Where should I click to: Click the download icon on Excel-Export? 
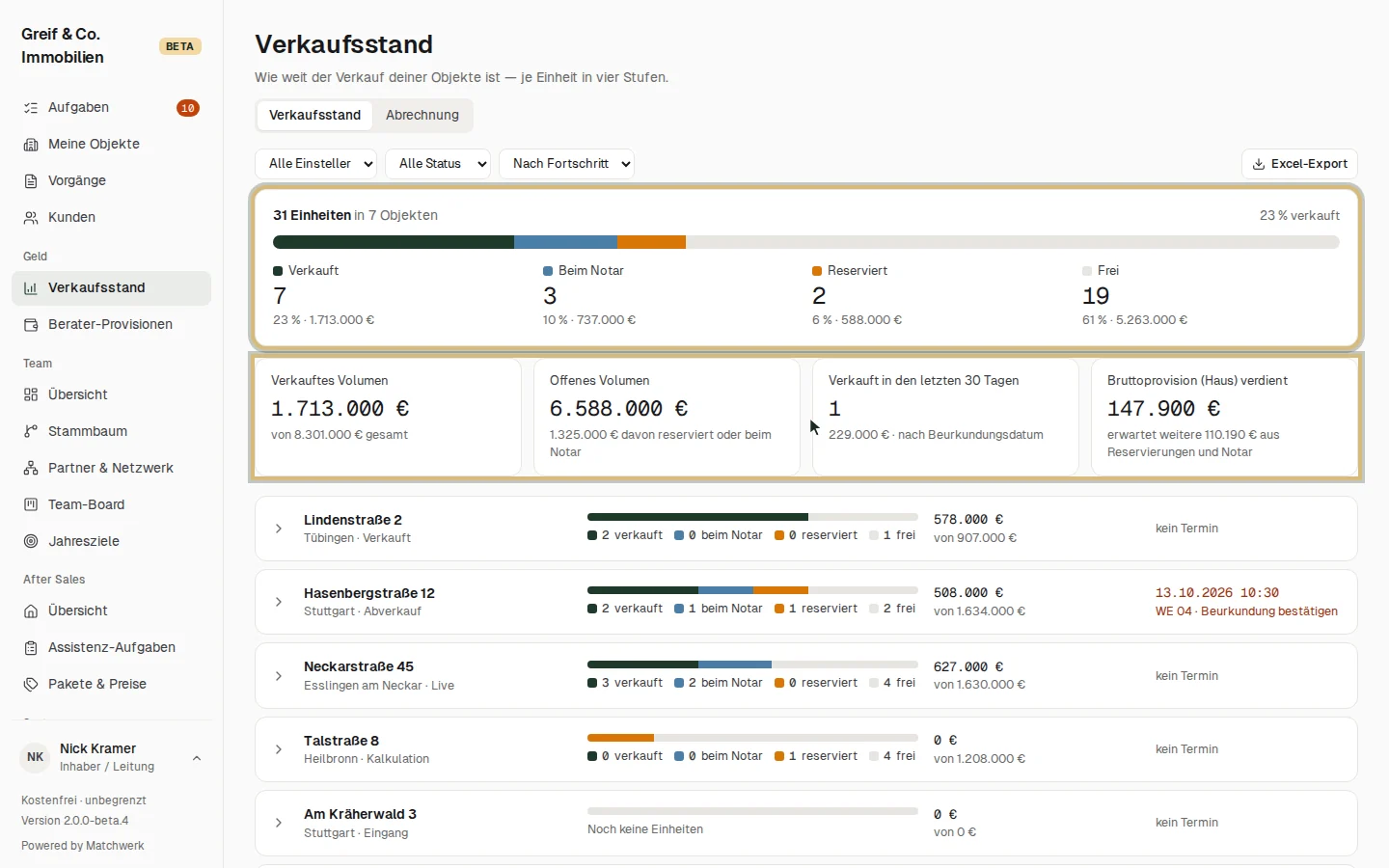[1259, 164]
